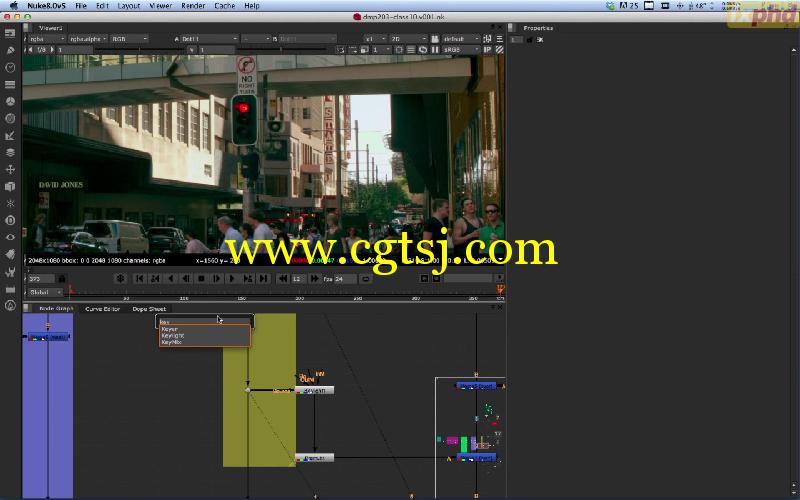Step back one frame
Viewport: 800px width, 500px height.
click(x=186, y=279)
